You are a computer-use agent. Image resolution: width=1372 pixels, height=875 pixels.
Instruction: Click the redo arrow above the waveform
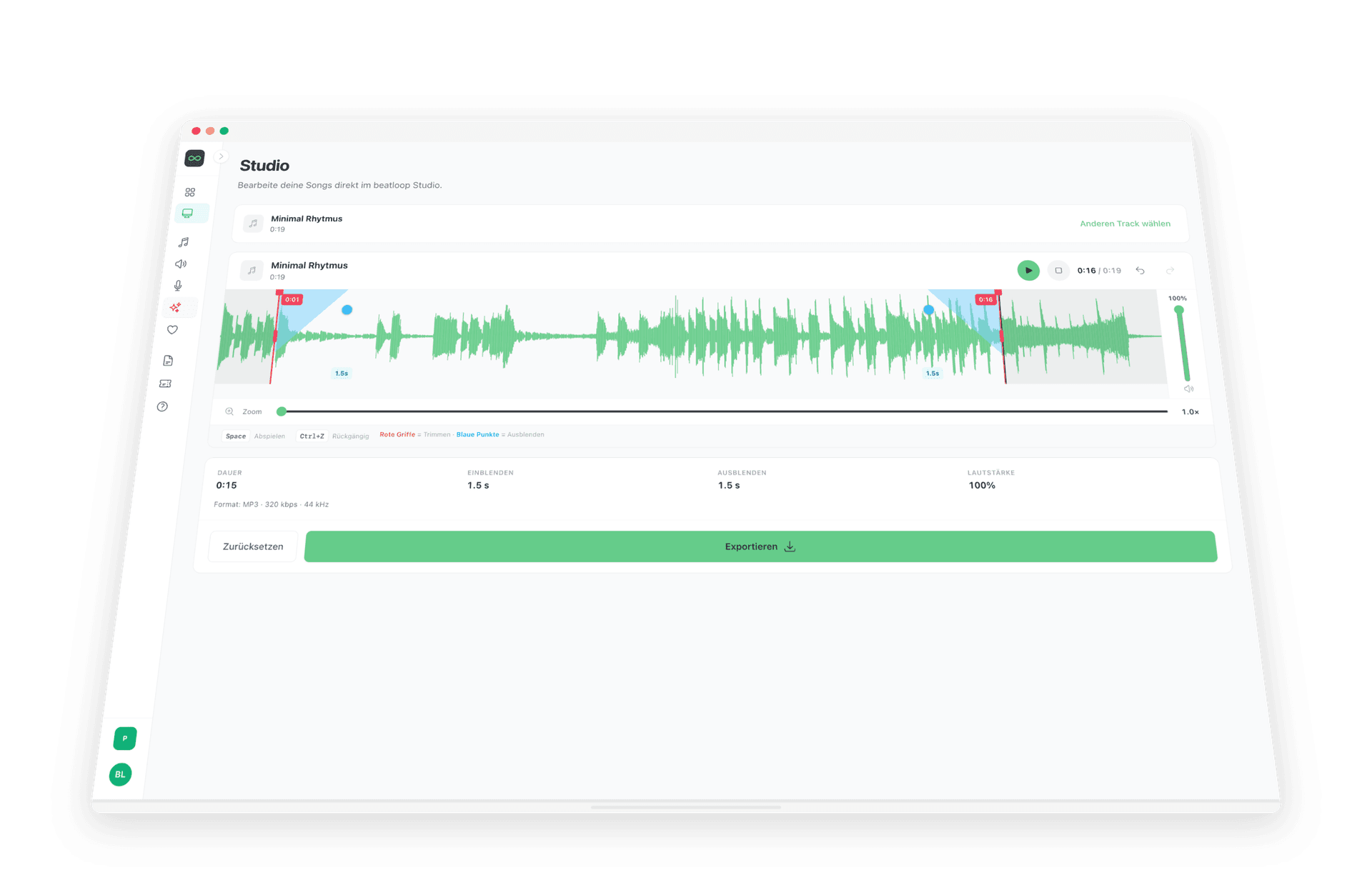pyautogui.click(x=1170, y=271)
